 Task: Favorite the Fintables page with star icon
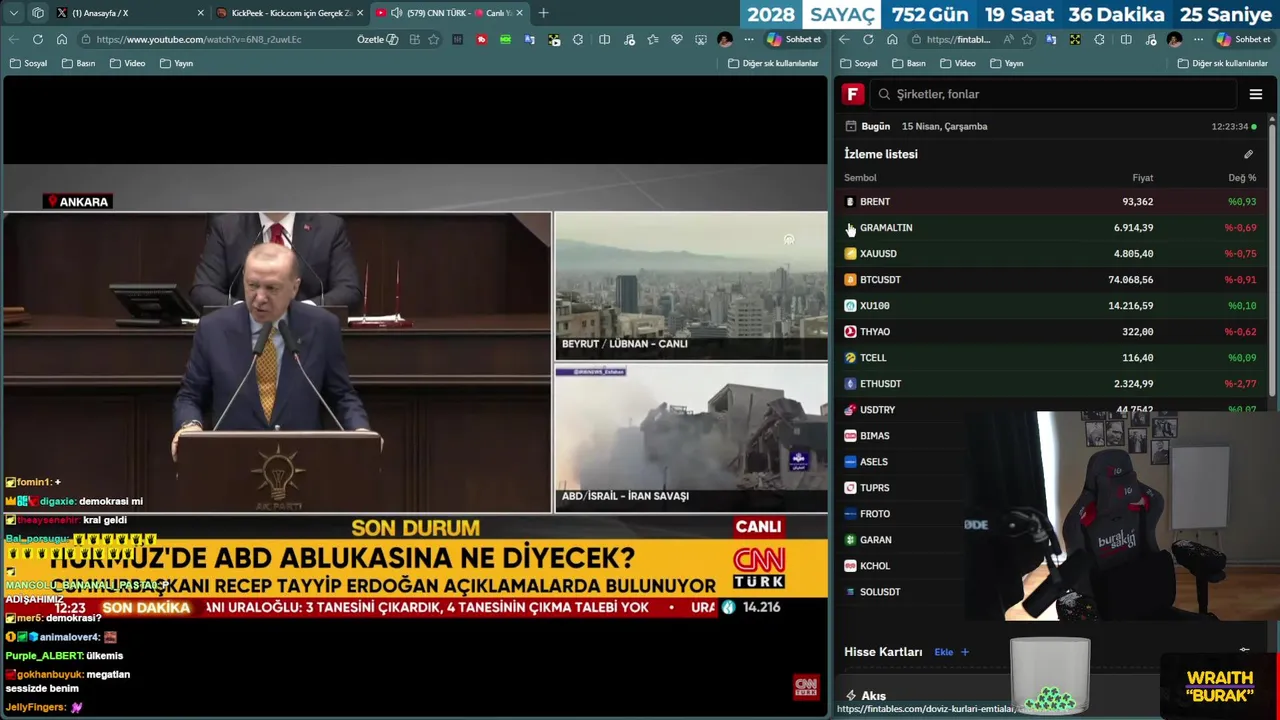tap(1027, 39)
